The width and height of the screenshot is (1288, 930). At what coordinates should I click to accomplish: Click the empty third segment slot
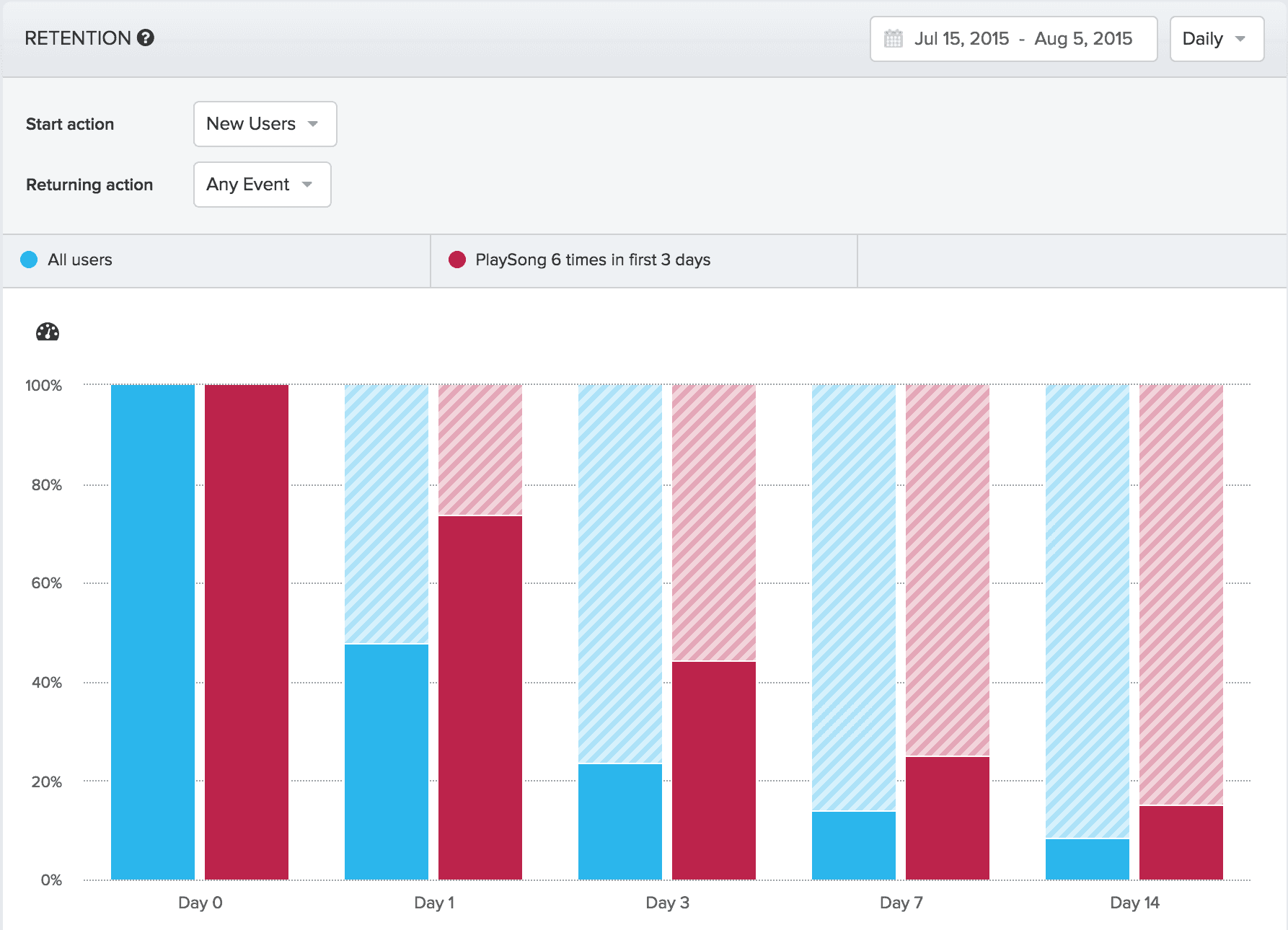click(x=1072, y=260)
